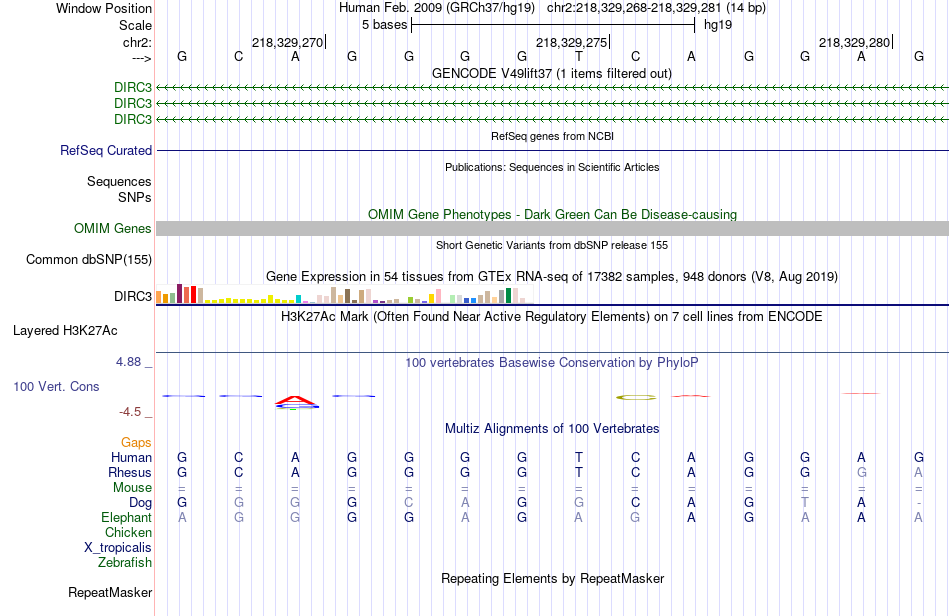Click the chr2:218,329,268-218,329,281 (14 bp) position text
Viewport: 950px width, 616px height.
(x=656, y=8)
